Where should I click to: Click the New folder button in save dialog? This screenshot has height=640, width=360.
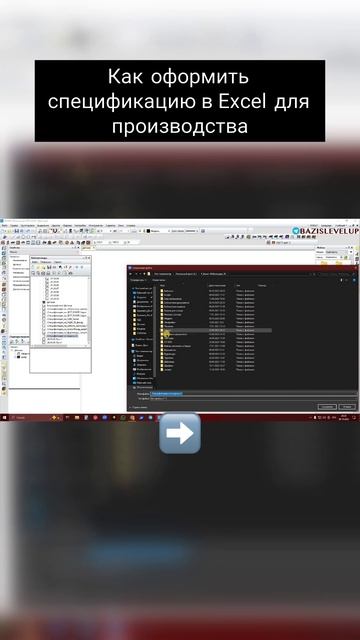click(x=158, y=280)
